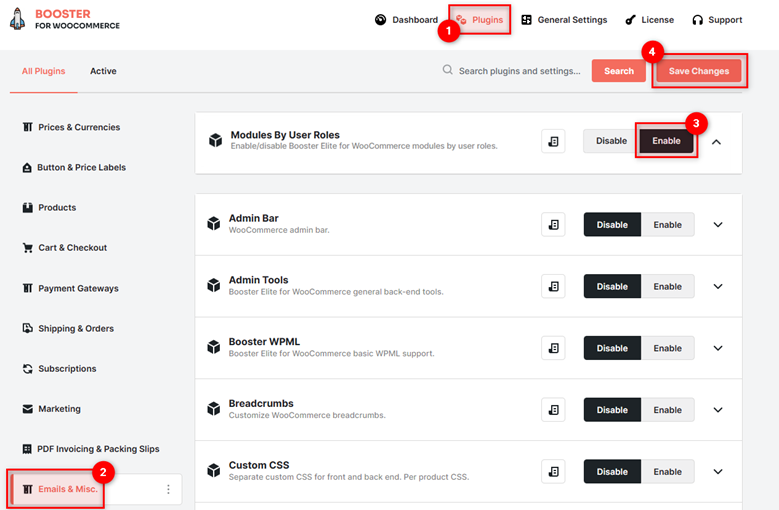Enable the Admin Bar module
The width and height of the screenshot is (779, 510).
[x=667, y=224]
